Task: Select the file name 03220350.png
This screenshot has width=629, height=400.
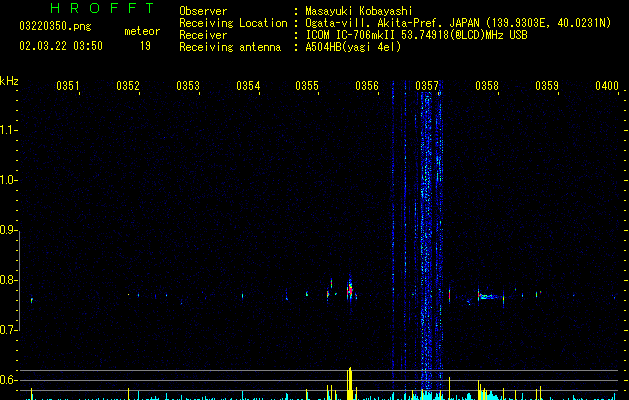Action: point(55,26)
